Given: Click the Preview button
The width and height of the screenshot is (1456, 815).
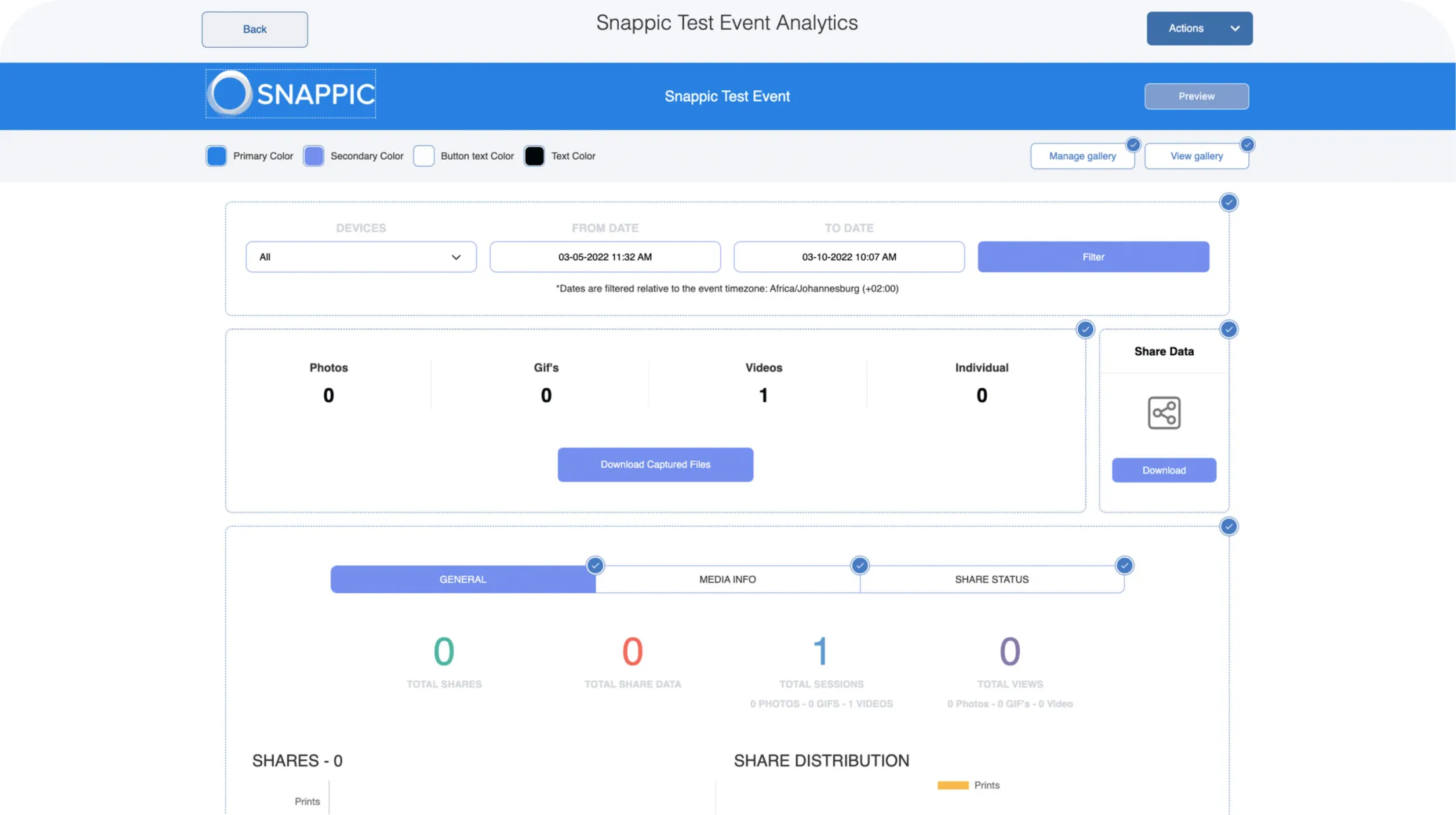Looking at the screenshot, I should [1196, 96].
